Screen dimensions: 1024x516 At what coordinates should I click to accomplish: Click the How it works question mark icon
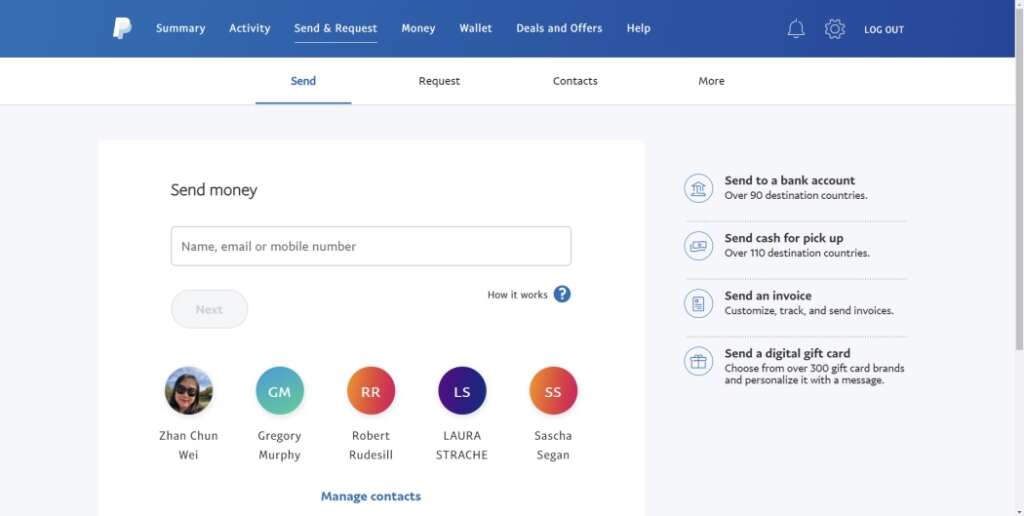pyautogui.click(x=562, y=294)
